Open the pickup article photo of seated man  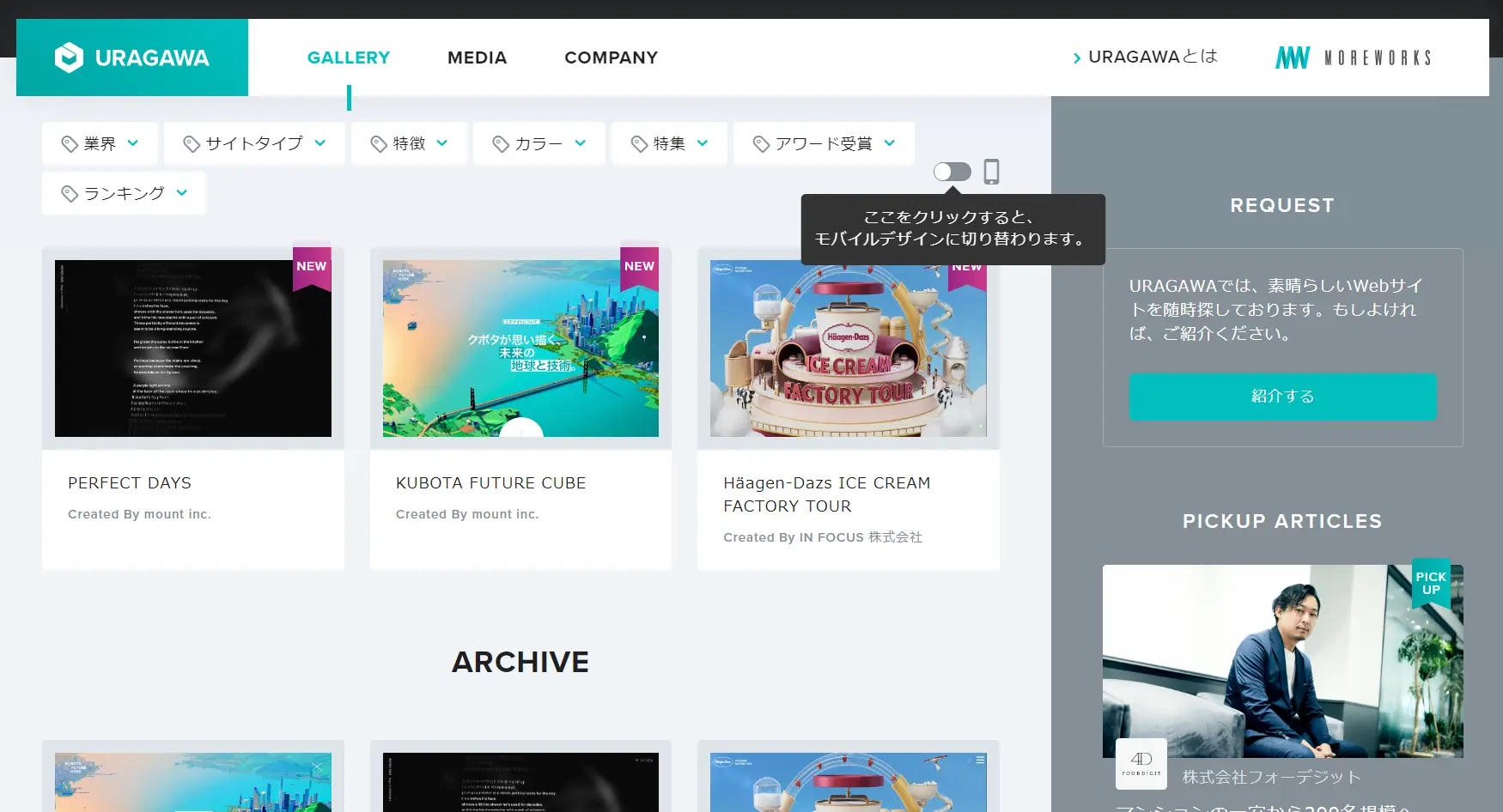click(1282, 661)
